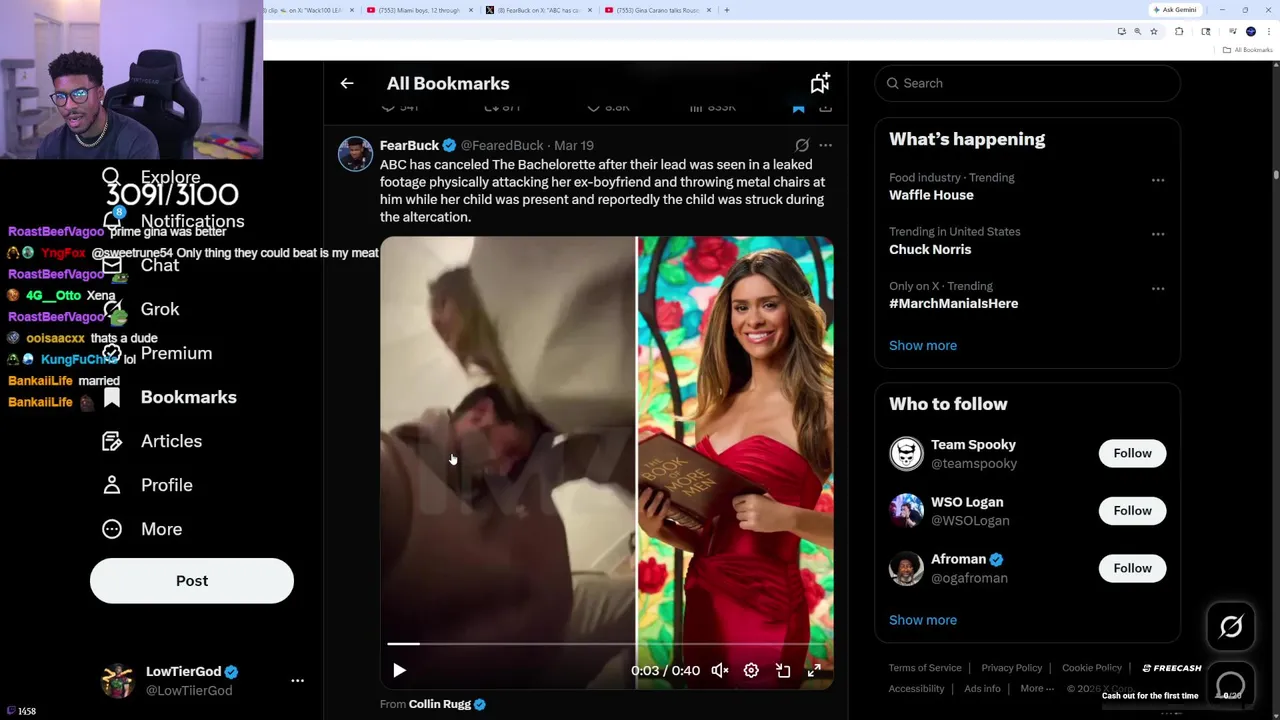This screenshot has width=1280, height=720.
Task: Open FearBuck's profile avatar
Action: (x=355, y=154)
